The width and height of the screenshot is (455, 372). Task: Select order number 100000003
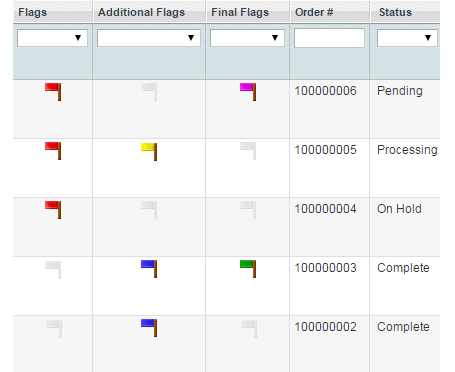[325, 268]
